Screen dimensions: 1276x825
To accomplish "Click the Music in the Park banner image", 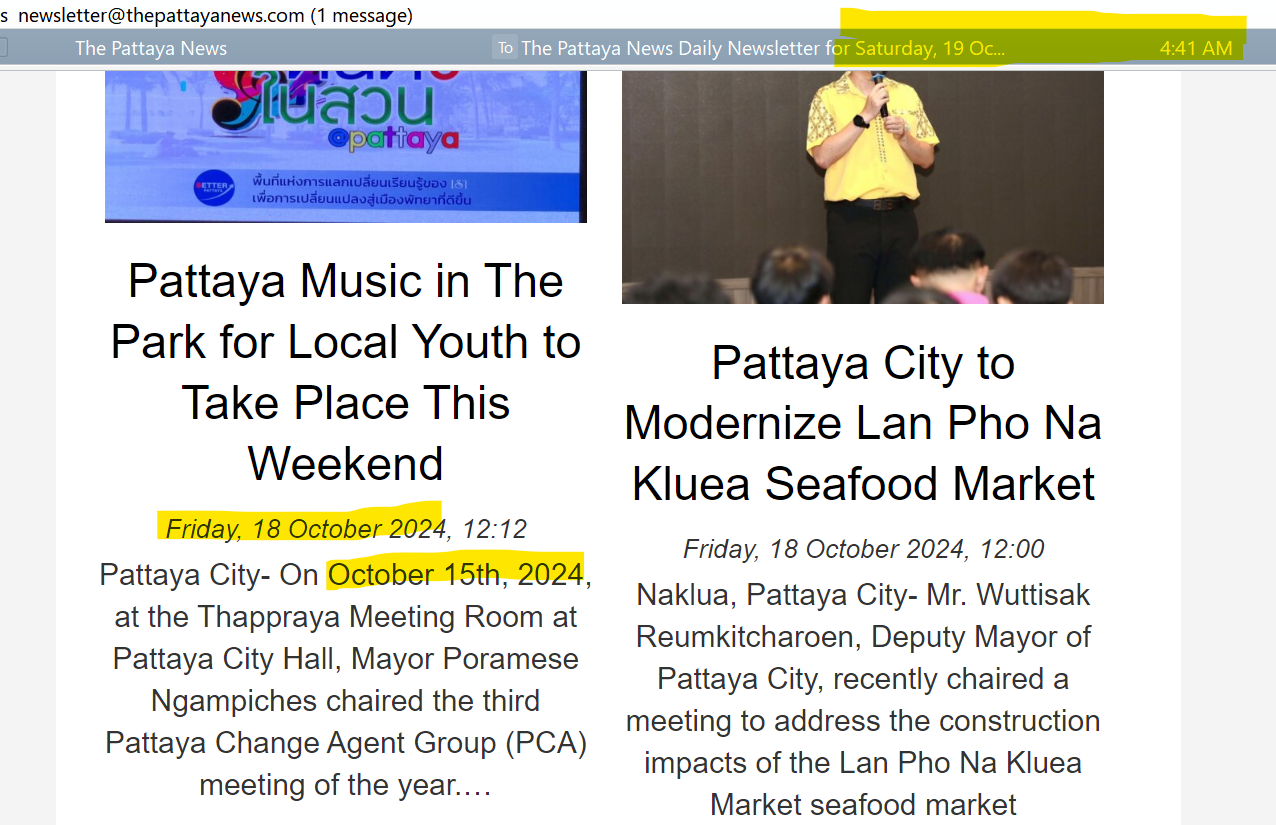I will (346, 146).
